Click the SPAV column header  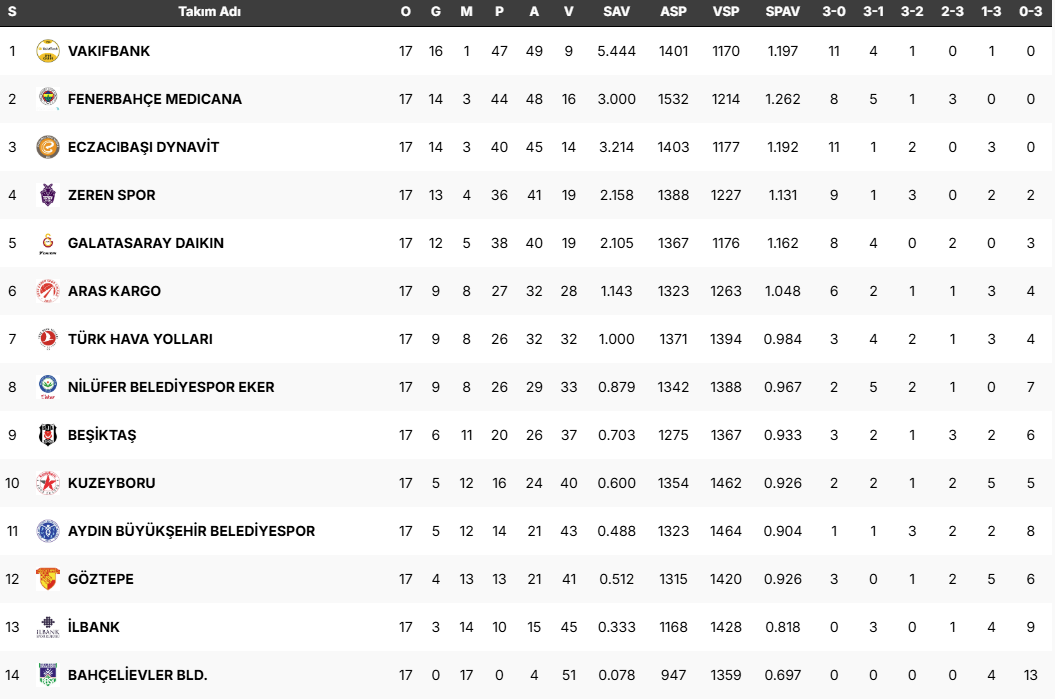(782, 12)
